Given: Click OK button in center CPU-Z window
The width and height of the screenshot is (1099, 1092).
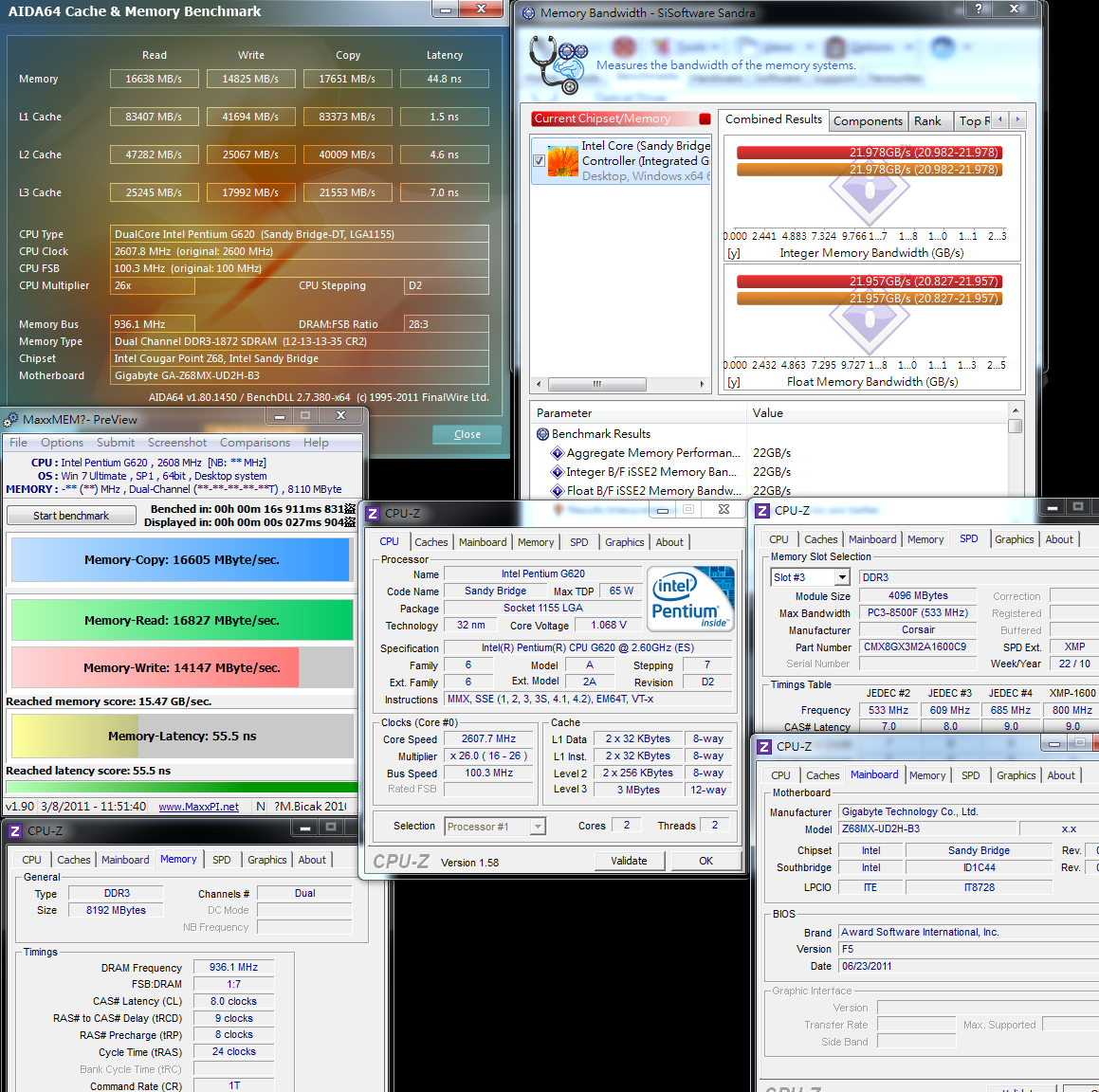Looking at the screenshot, I should click(x=705, y=861).
